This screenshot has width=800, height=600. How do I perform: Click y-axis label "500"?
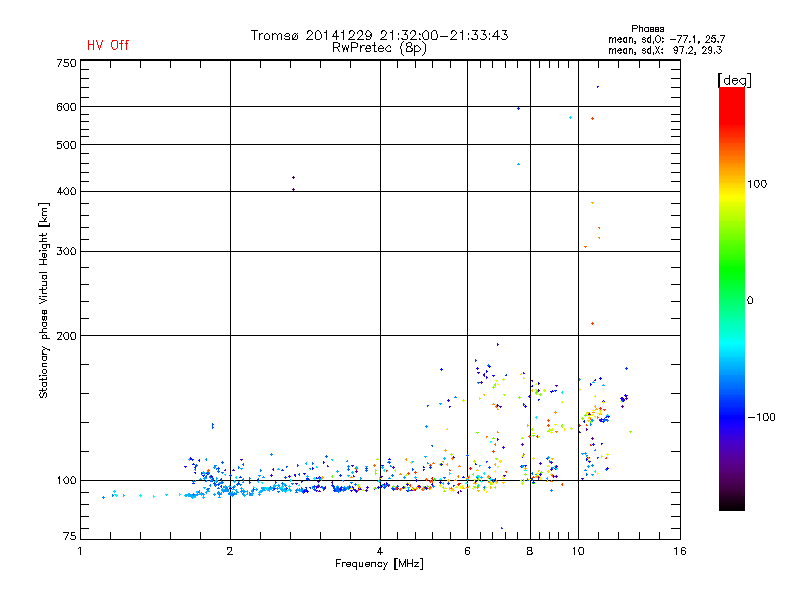[x=66, y=145]
